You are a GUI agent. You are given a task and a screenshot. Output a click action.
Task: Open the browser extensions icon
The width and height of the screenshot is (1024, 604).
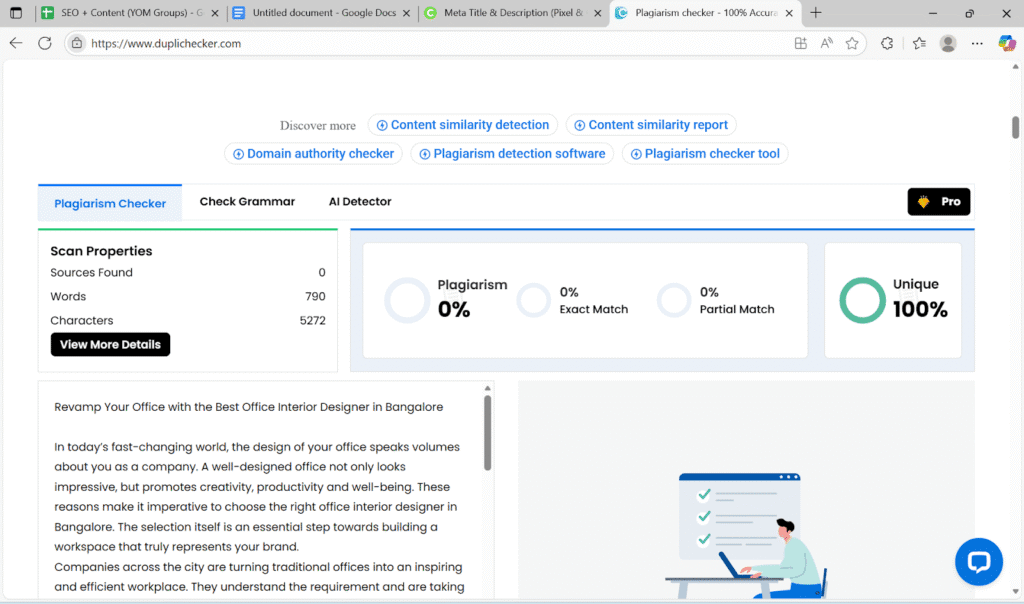tap(886, 43)
